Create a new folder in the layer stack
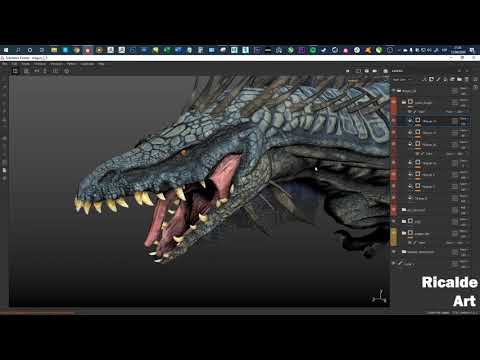 pos(459,79)
